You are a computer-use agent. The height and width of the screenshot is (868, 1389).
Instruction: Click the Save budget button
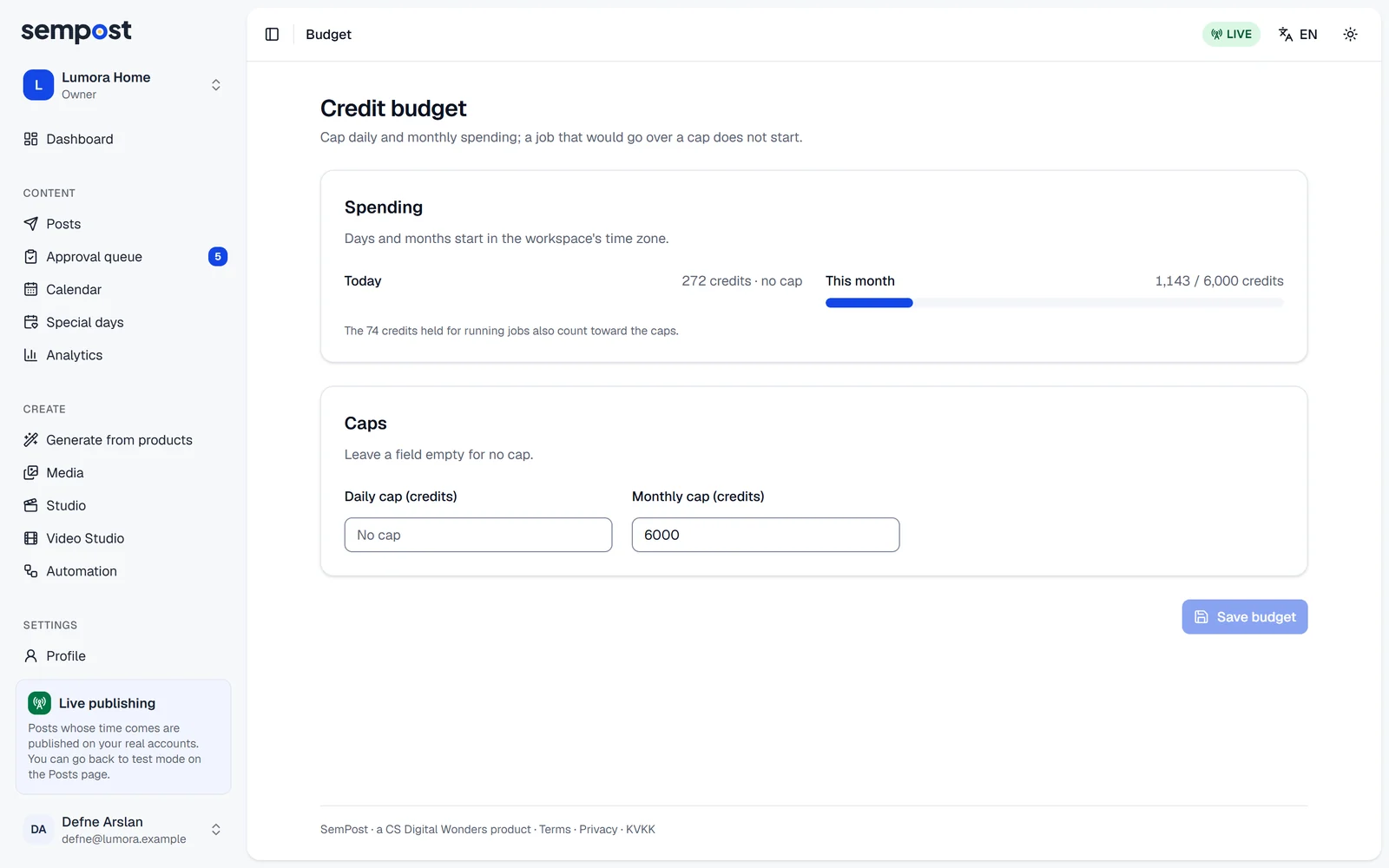[1244, 617]
